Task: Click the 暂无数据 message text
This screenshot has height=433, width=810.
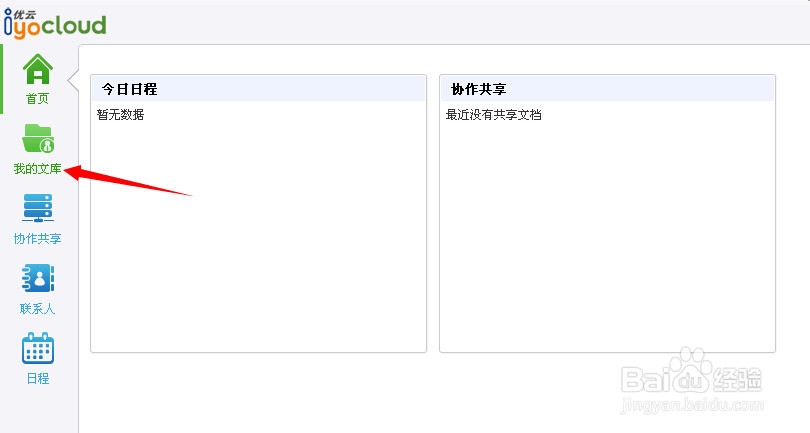Action: (120, 115)
